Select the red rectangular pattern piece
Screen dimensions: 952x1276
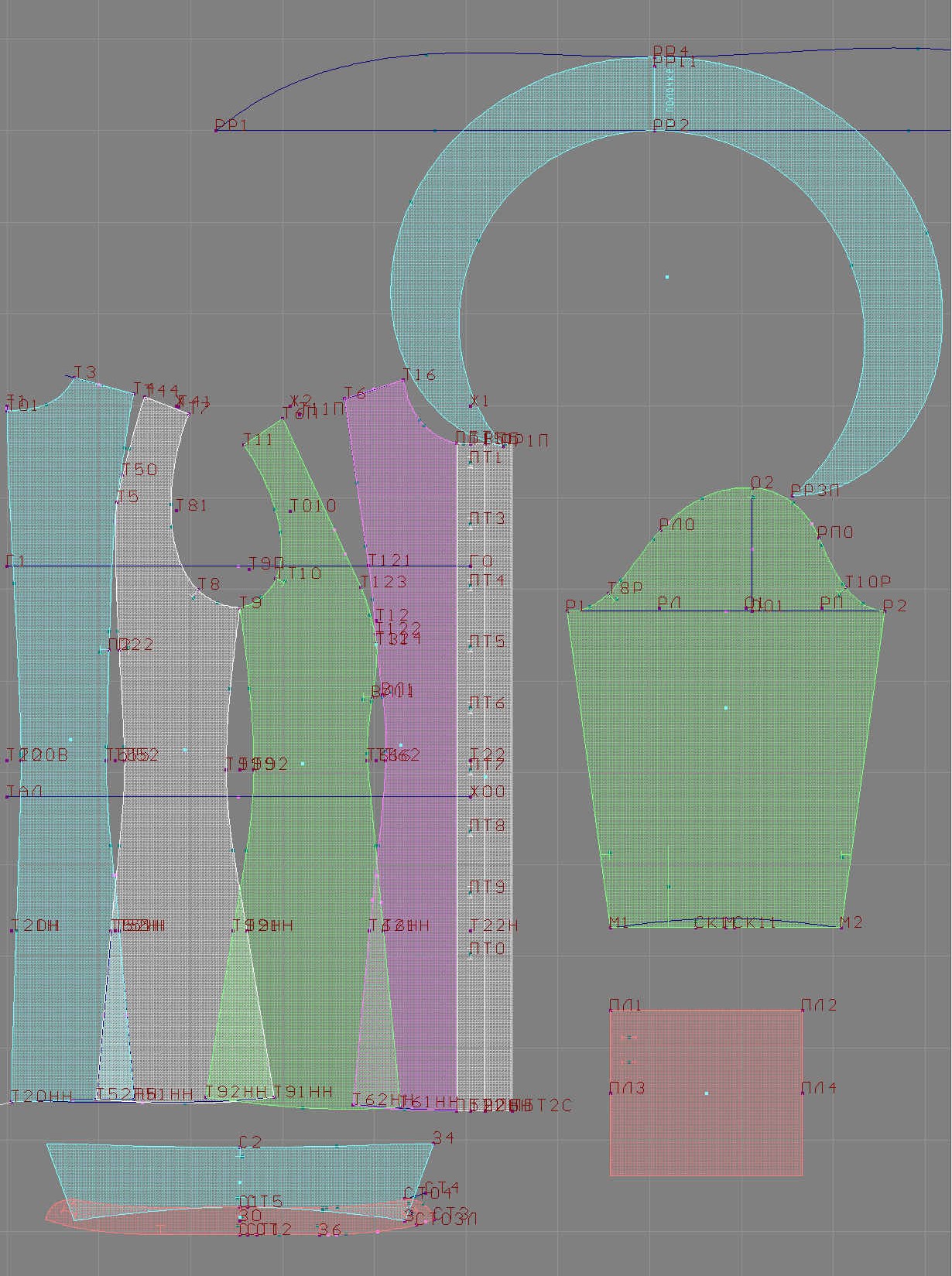[x=706, y=1093]
